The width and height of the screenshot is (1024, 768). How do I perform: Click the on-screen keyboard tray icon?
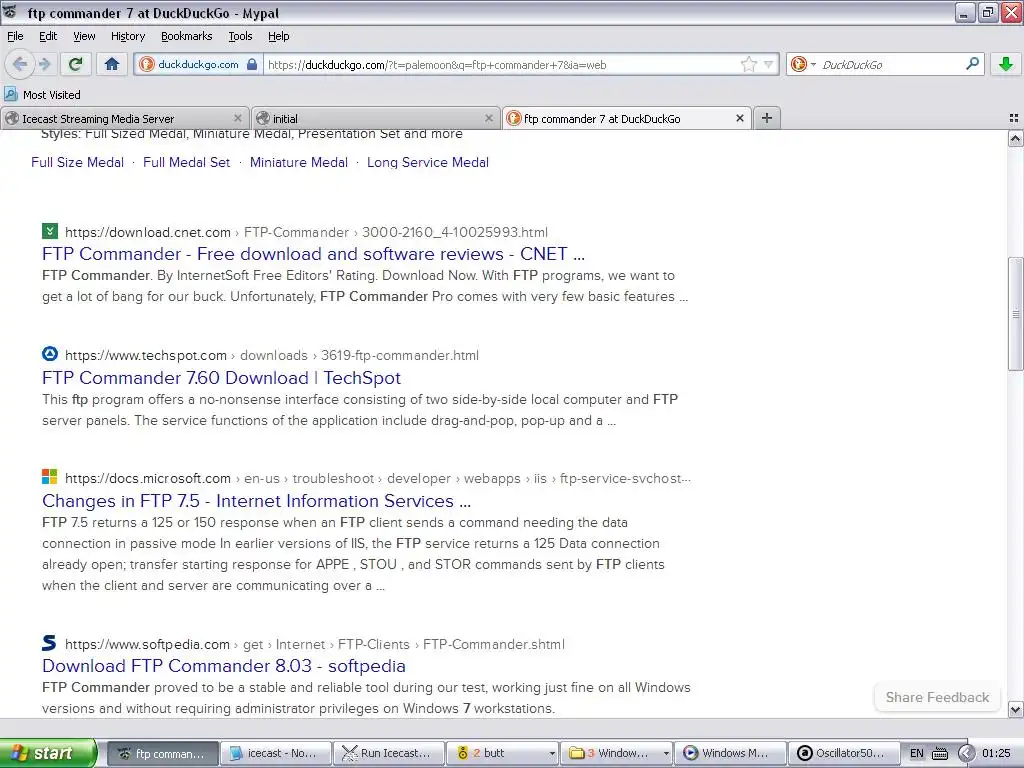(x=940, y=754)
